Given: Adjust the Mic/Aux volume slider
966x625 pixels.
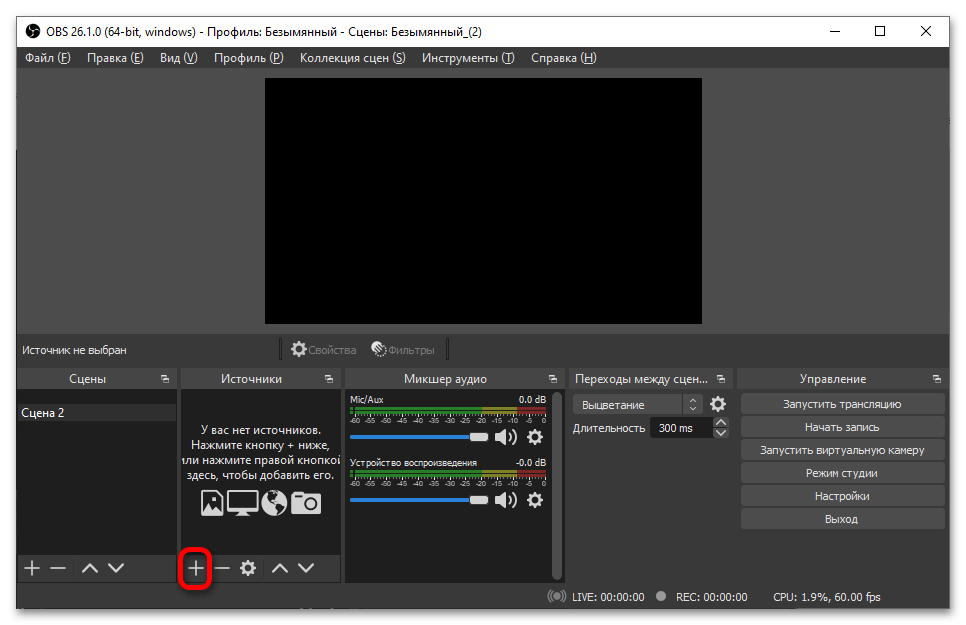Looking at the screenshot, I should coord(419,437).
